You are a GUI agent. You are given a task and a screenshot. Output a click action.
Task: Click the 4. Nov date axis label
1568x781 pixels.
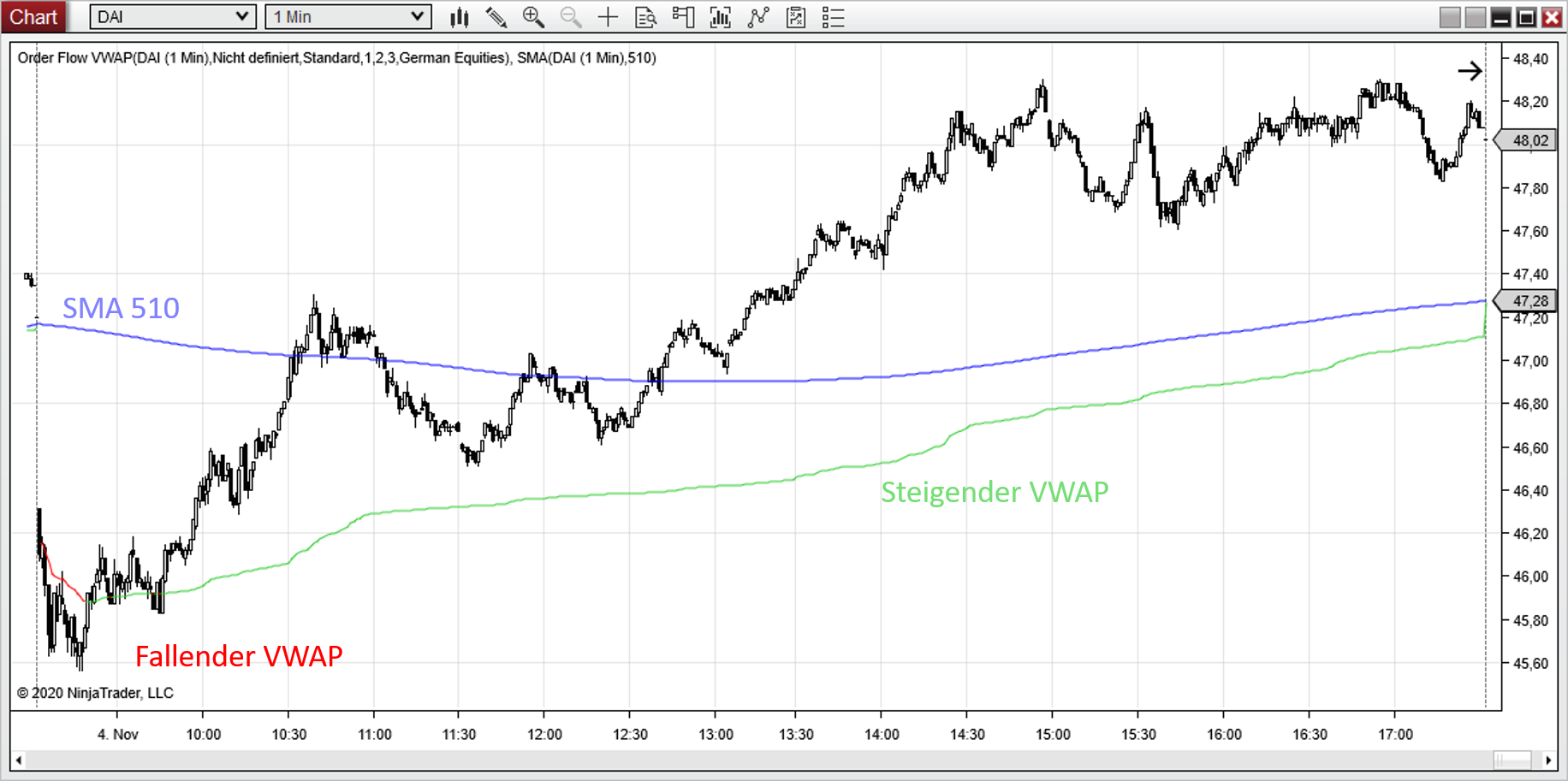click(x=117, y=735)
